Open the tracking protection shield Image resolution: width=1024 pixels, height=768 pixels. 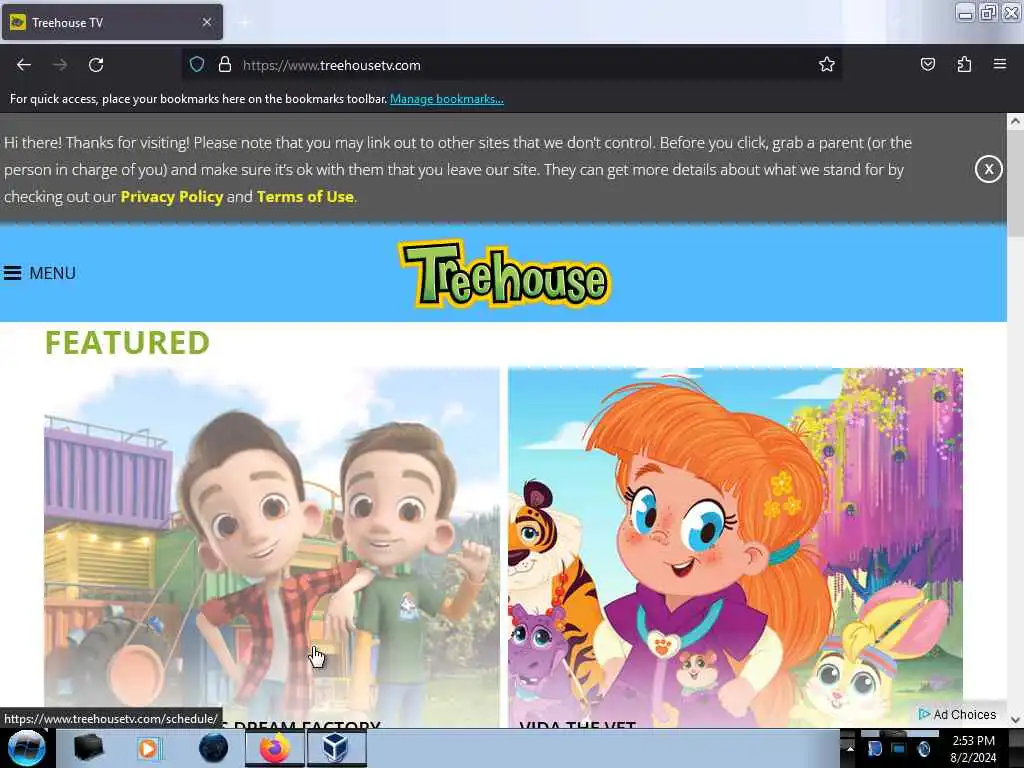(x=197, y=64)
